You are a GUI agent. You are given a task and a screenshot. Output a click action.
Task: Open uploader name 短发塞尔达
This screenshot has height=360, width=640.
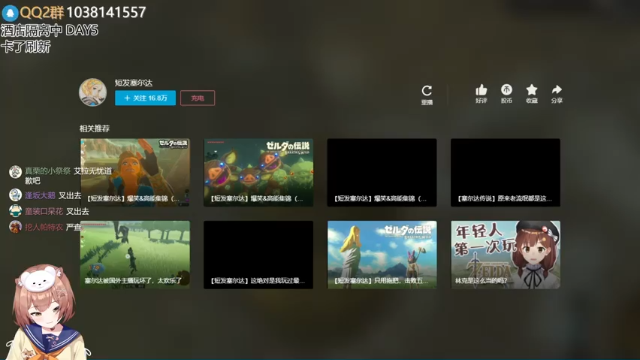pyautogui.click(x=133, y=83)
